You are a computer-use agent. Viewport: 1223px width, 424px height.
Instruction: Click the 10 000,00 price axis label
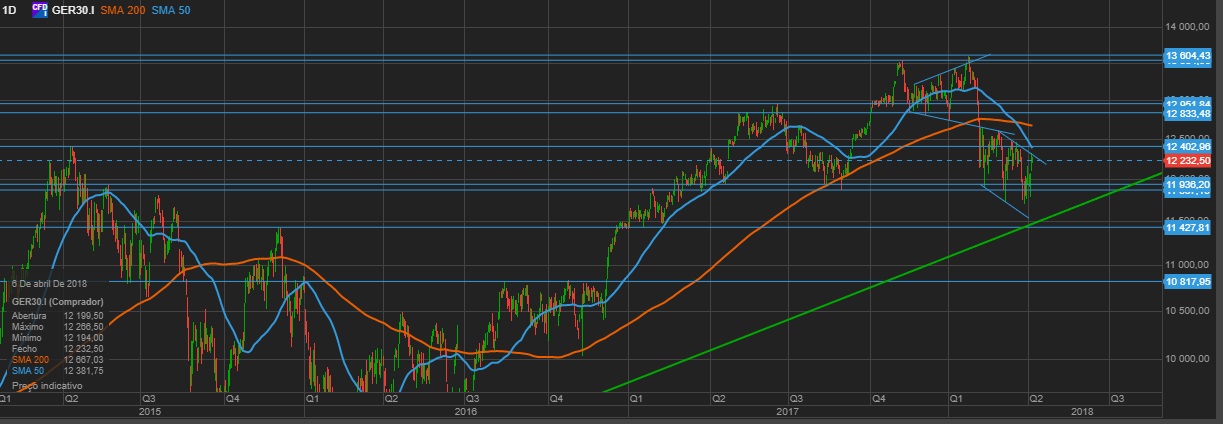[x=1189, y=358]
